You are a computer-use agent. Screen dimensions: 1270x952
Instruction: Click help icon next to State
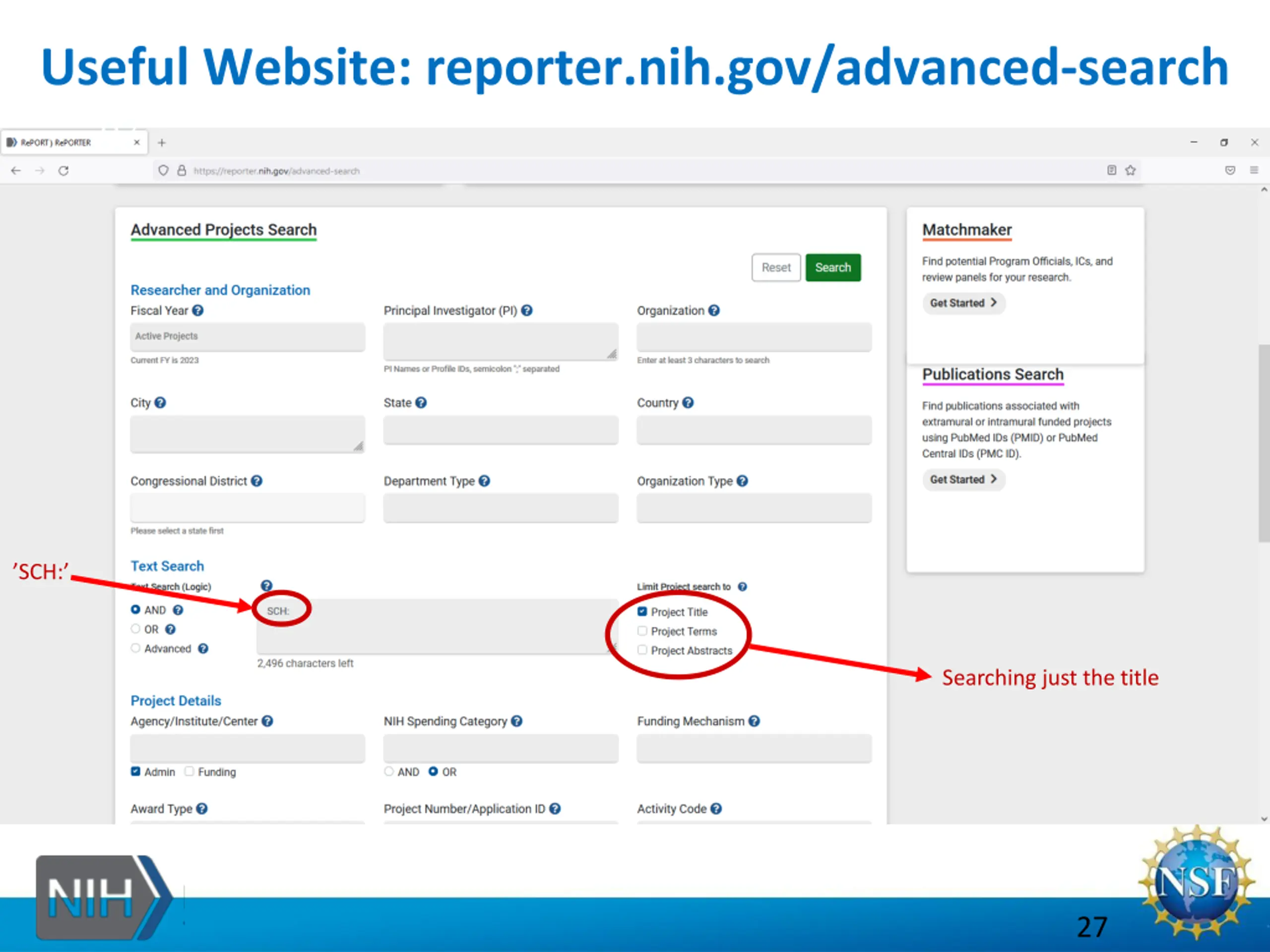421,403
